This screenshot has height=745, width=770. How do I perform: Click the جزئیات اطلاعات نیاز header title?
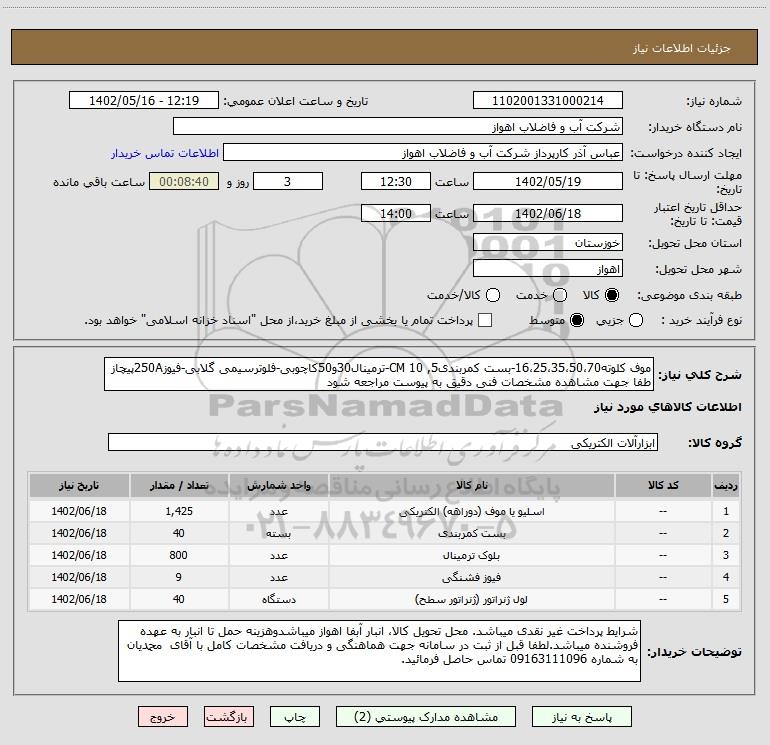pyautogui.click(x=682, y=48)
